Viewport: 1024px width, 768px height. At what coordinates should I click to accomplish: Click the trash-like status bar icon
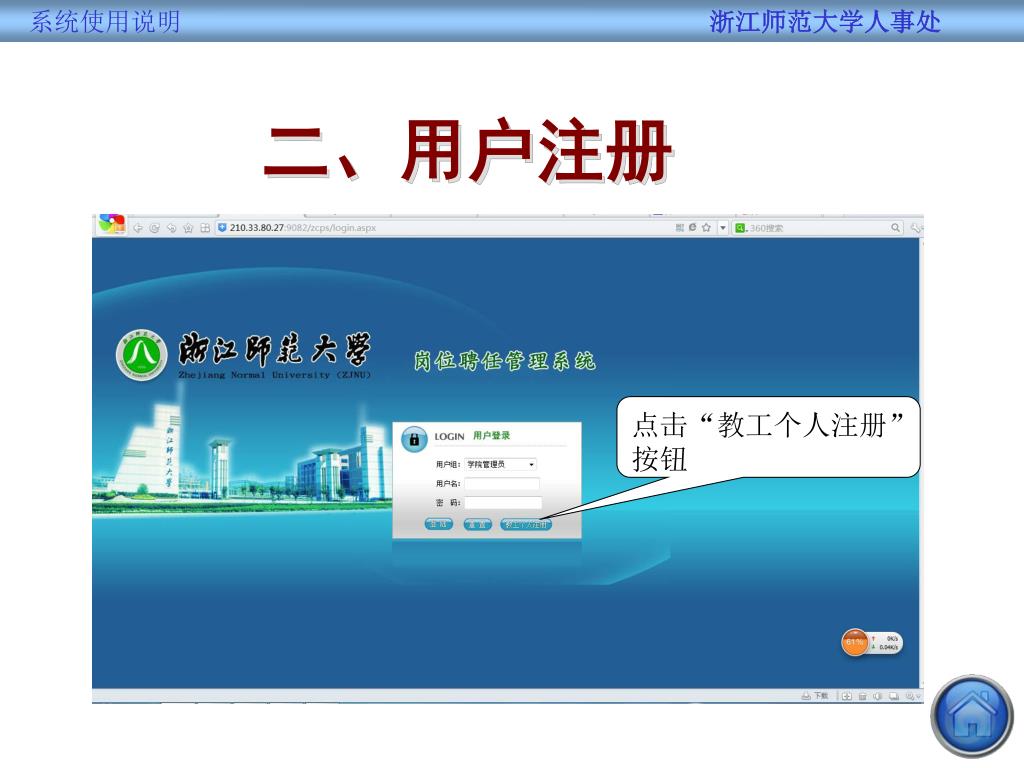coord(862,696)
